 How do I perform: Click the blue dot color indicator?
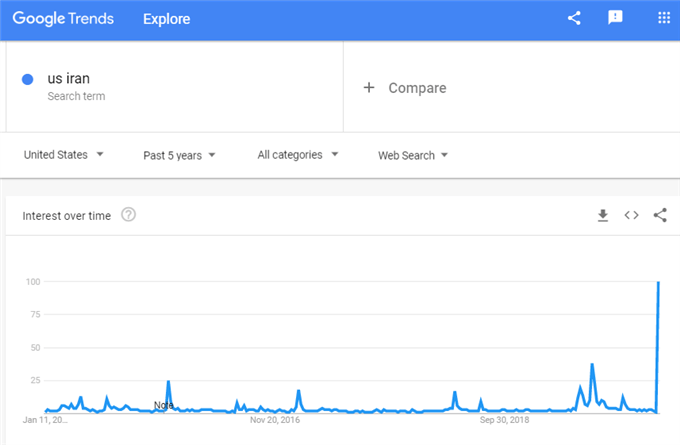click(x=27, y=79)
